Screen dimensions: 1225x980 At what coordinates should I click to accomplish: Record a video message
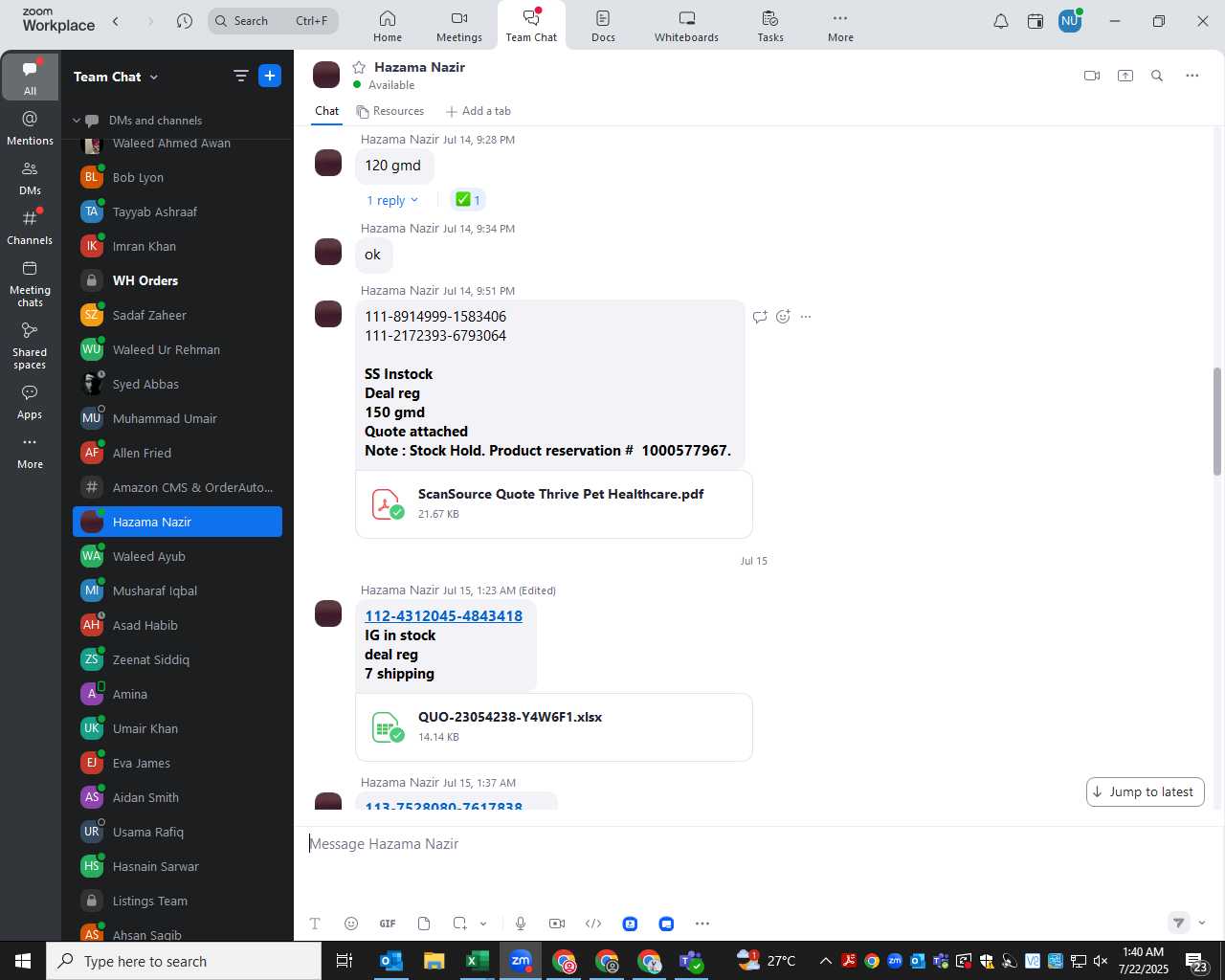pyautogui.click(x=557, y=924)
